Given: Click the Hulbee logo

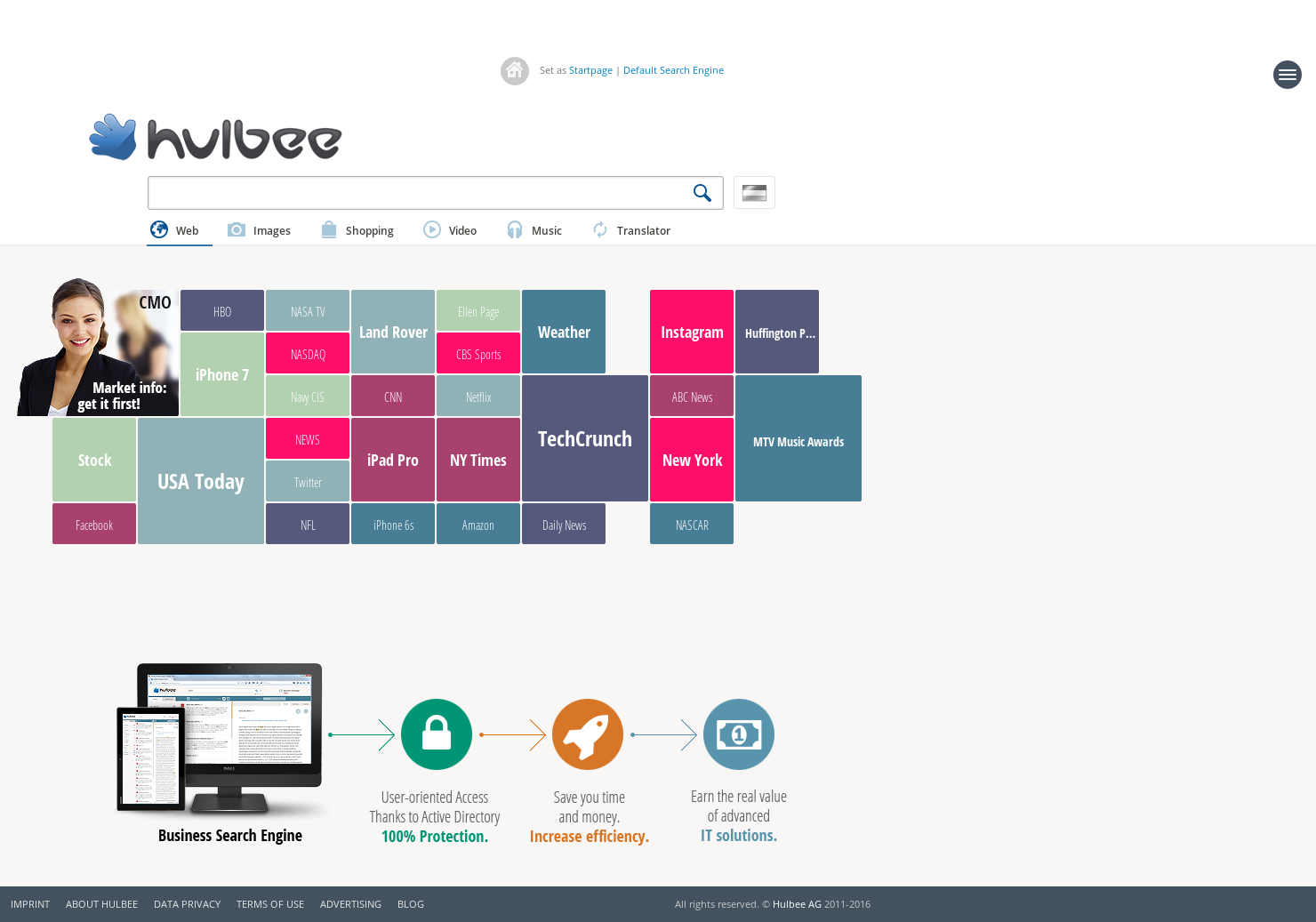Looking at the screenshot, I should point(215,138).
